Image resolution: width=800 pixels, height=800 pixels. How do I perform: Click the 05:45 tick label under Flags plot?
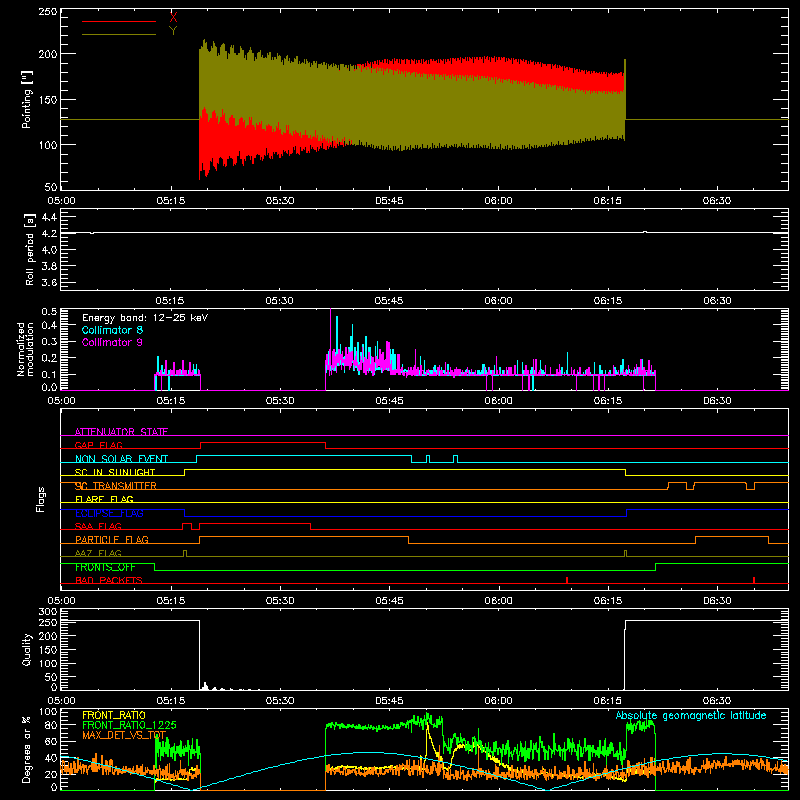tap(389, 601)
